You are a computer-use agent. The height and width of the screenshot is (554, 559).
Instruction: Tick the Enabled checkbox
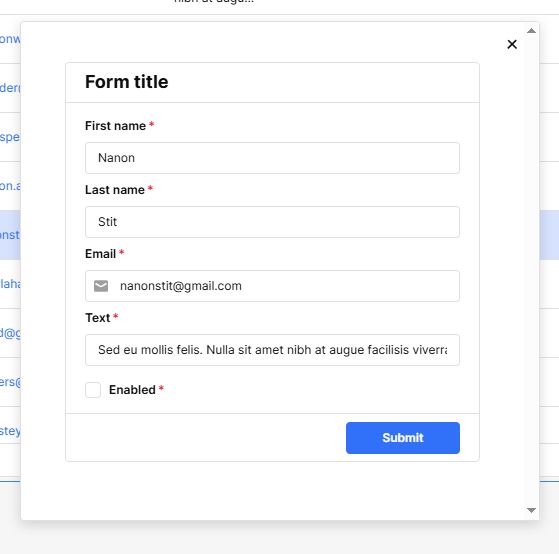[93, 390]
